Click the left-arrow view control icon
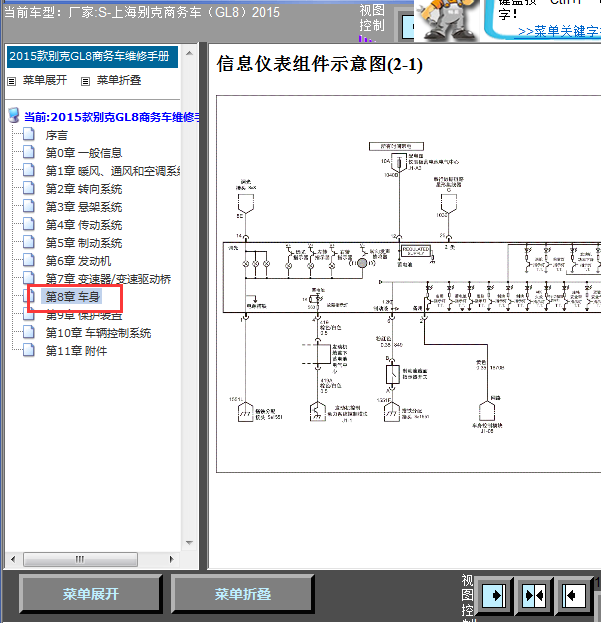This screenshot has width=601, height=623. (x=574, y=595)
